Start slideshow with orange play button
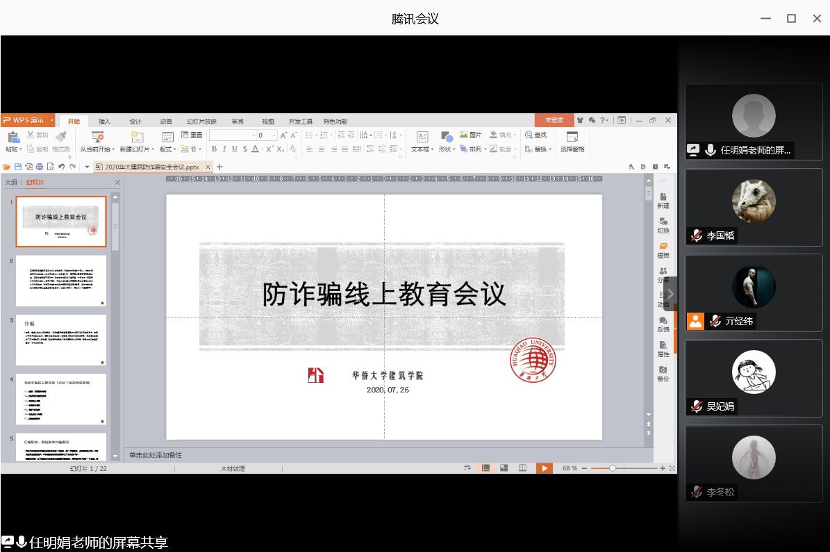 pyautogui.click(x=544, y=468)
